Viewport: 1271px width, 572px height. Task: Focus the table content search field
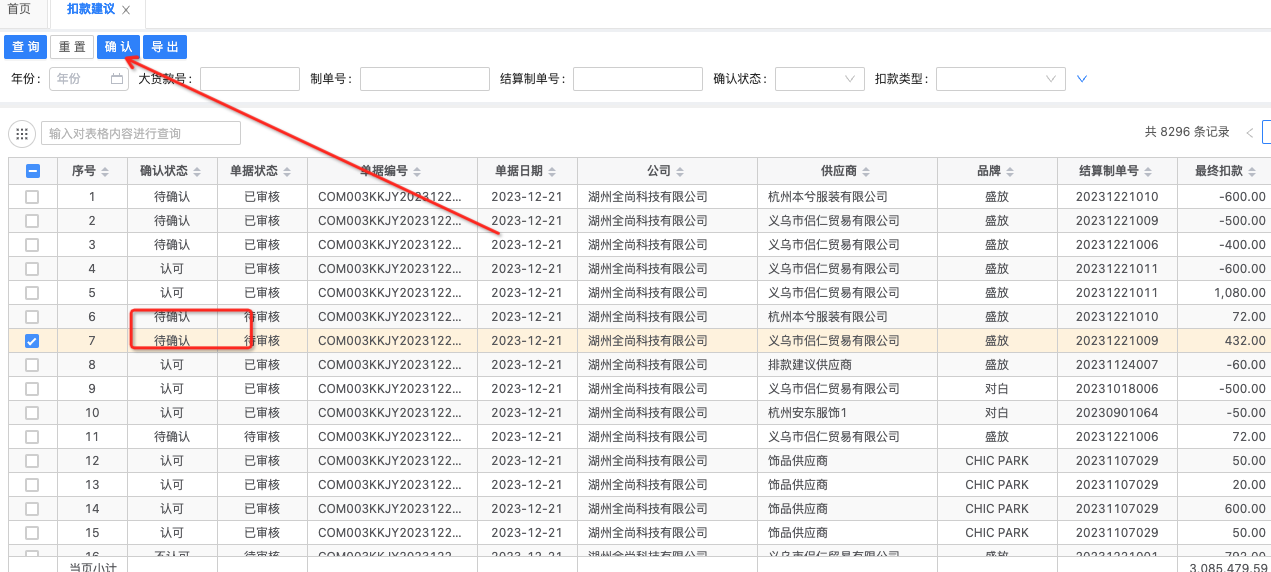click(x=140, y=133)
